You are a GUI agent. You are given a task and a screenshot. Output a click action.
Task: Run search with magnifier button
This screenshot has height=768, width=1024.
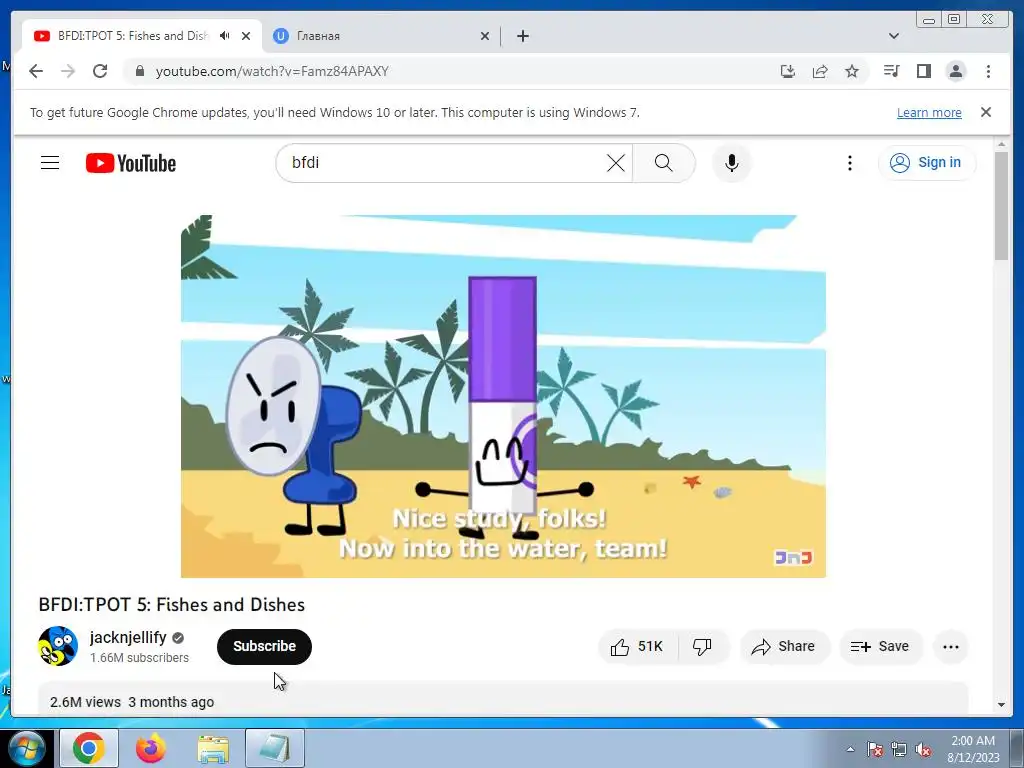click(664, 163)
